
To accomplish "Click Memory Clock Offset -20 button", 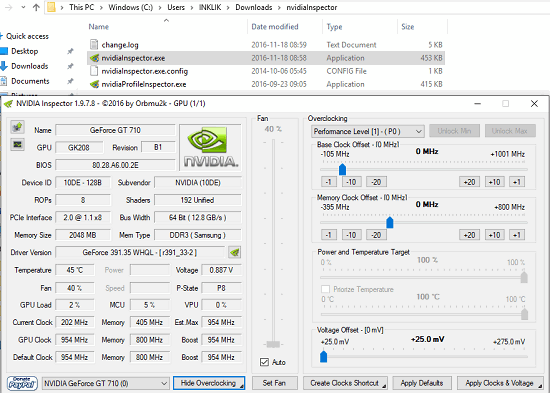I will pos(376,235).
